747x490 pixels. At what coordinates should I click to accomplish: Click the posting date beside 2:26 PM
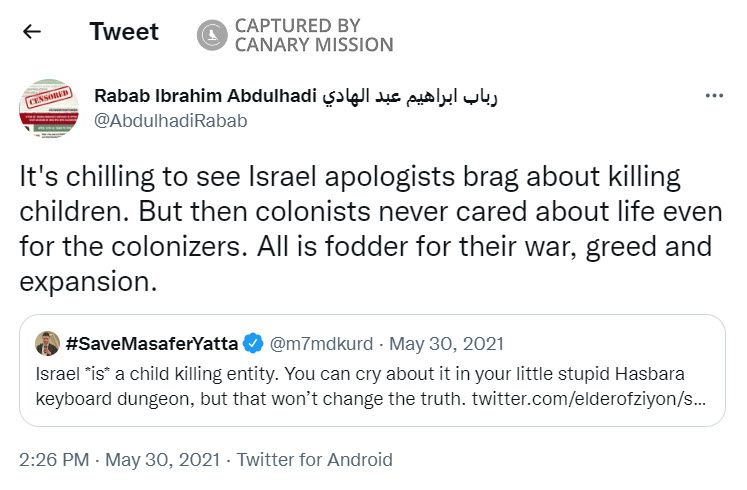coord(162,460)
